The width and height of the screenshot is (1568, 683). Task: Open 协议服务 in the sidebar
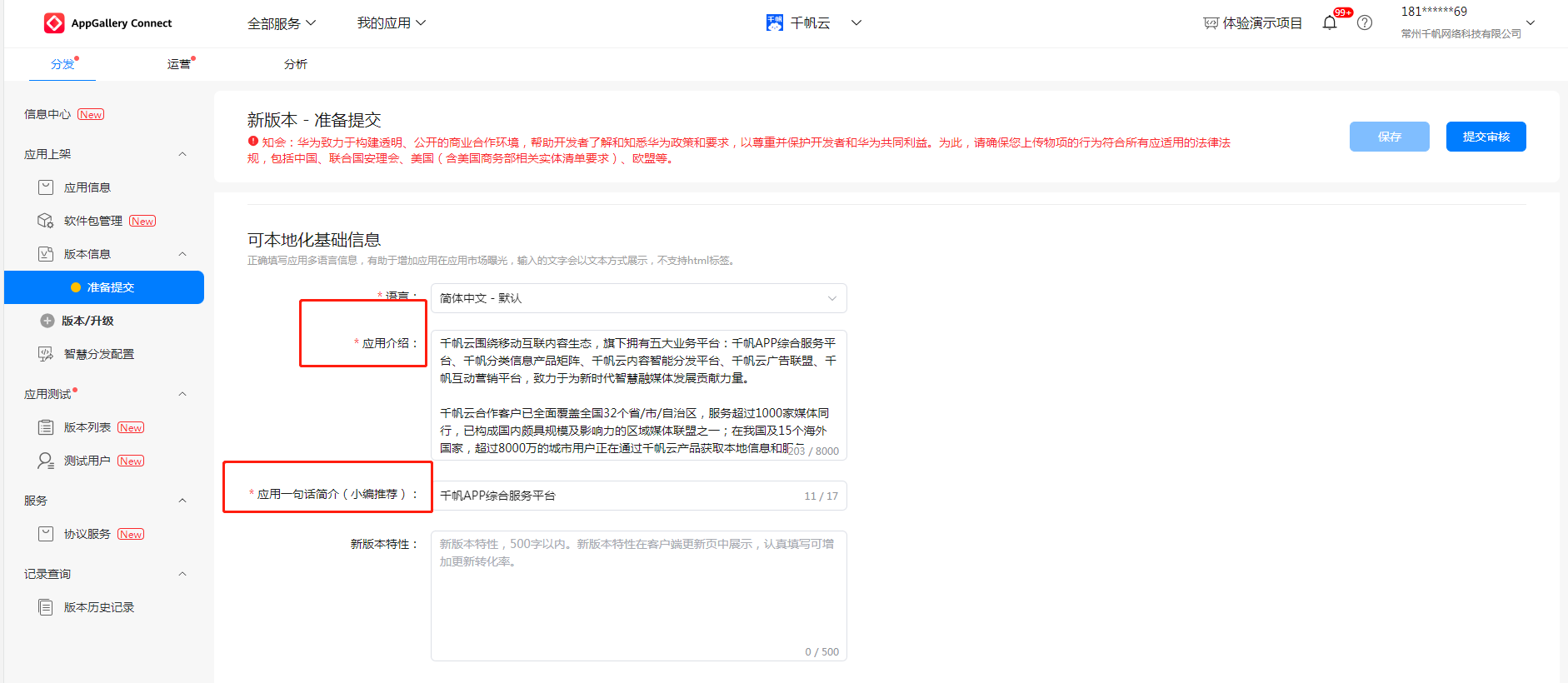tap(87, 534)
